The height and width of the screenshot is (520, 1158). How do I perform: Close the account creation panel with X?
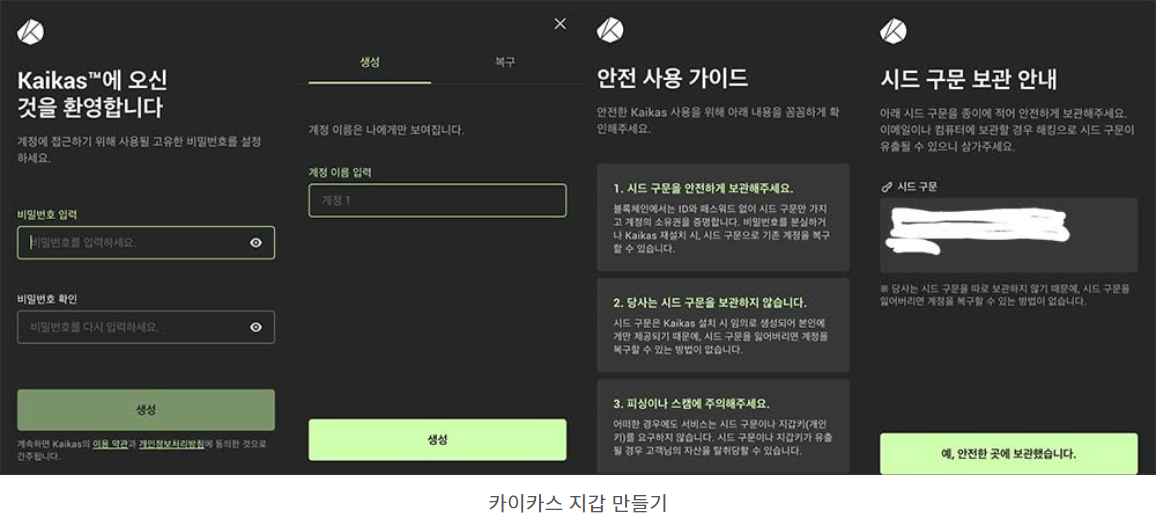[561, 24]
